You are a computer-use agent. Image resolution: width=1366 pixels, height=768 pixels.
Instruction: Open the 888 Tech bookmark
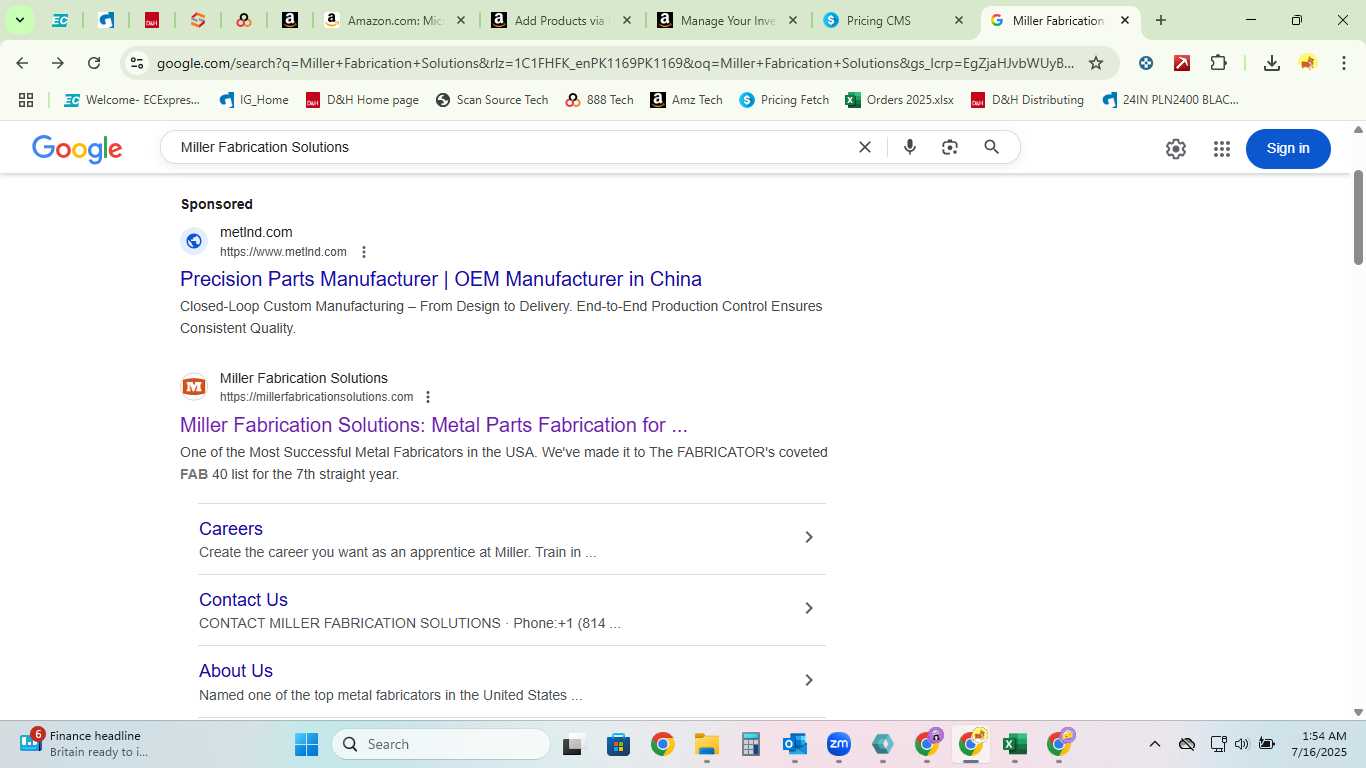pos(599,100)
